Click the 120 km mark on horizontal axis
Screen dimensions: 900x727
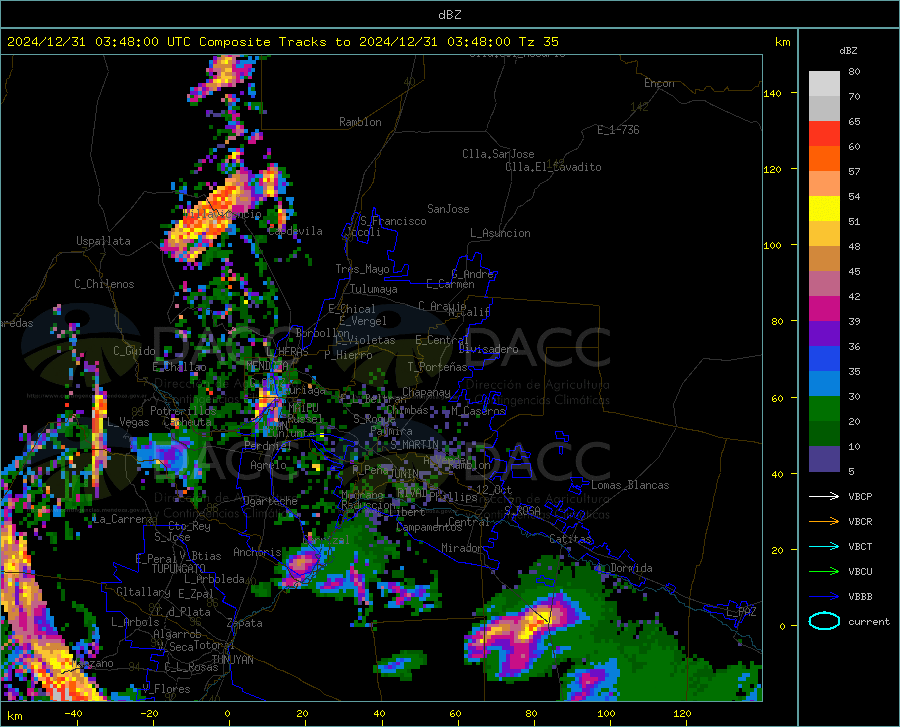(682, 713)
